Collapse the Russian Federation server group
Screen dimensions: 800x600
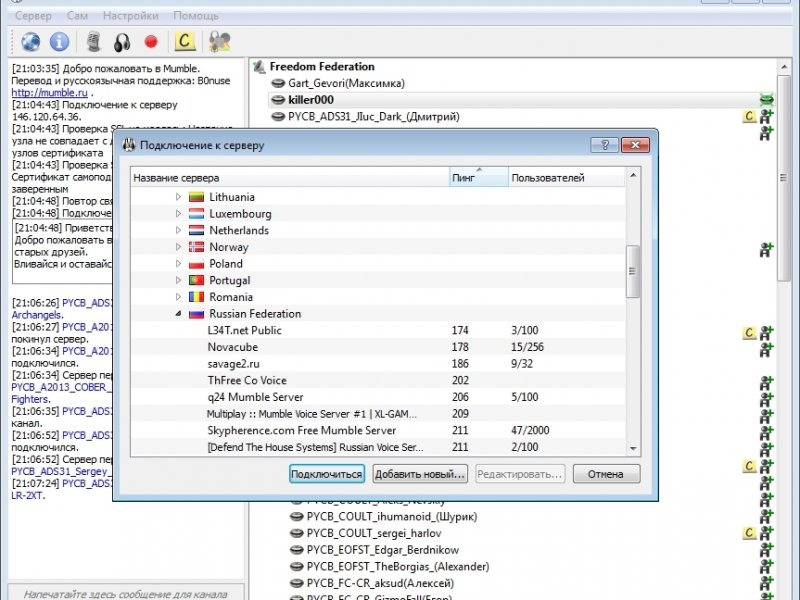pyautogui.click(x=178, y=313)
